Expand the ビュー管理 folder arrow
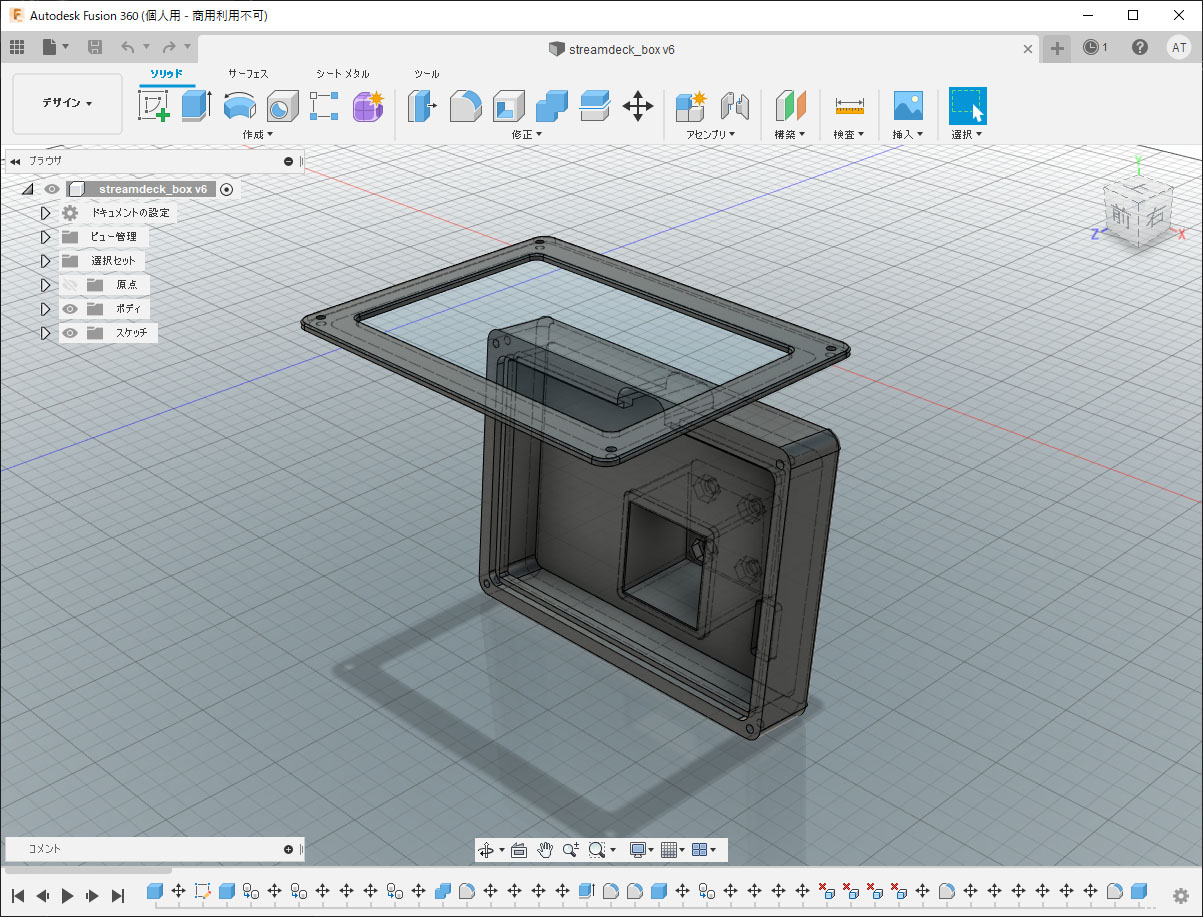 45,237
